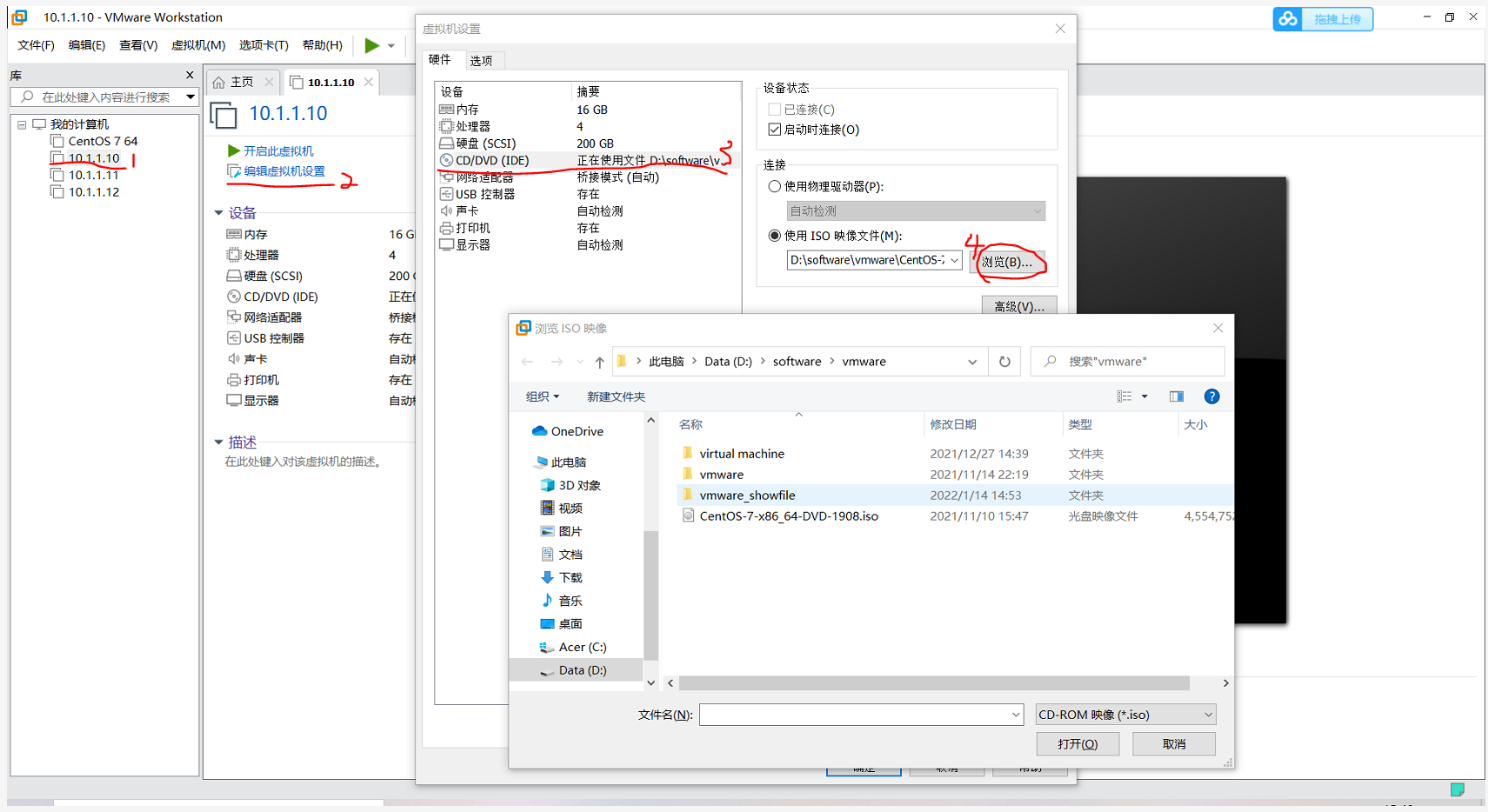Image resolution: width=1488 pixels, height=812 pixels.
Task: Click the horizontal scrollbar in file list
Action: 934,683
